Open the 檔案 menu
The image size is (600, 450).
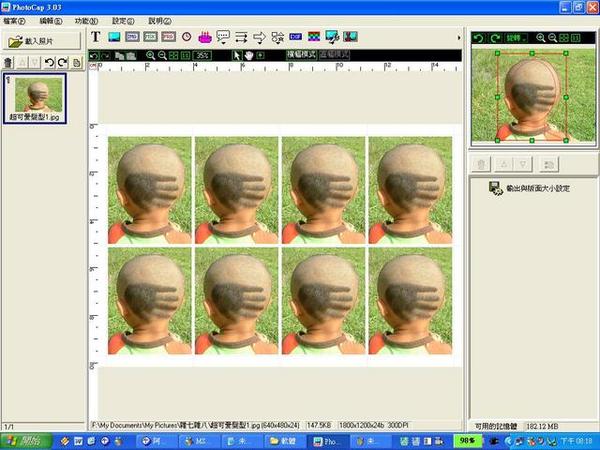click(14, 21)
